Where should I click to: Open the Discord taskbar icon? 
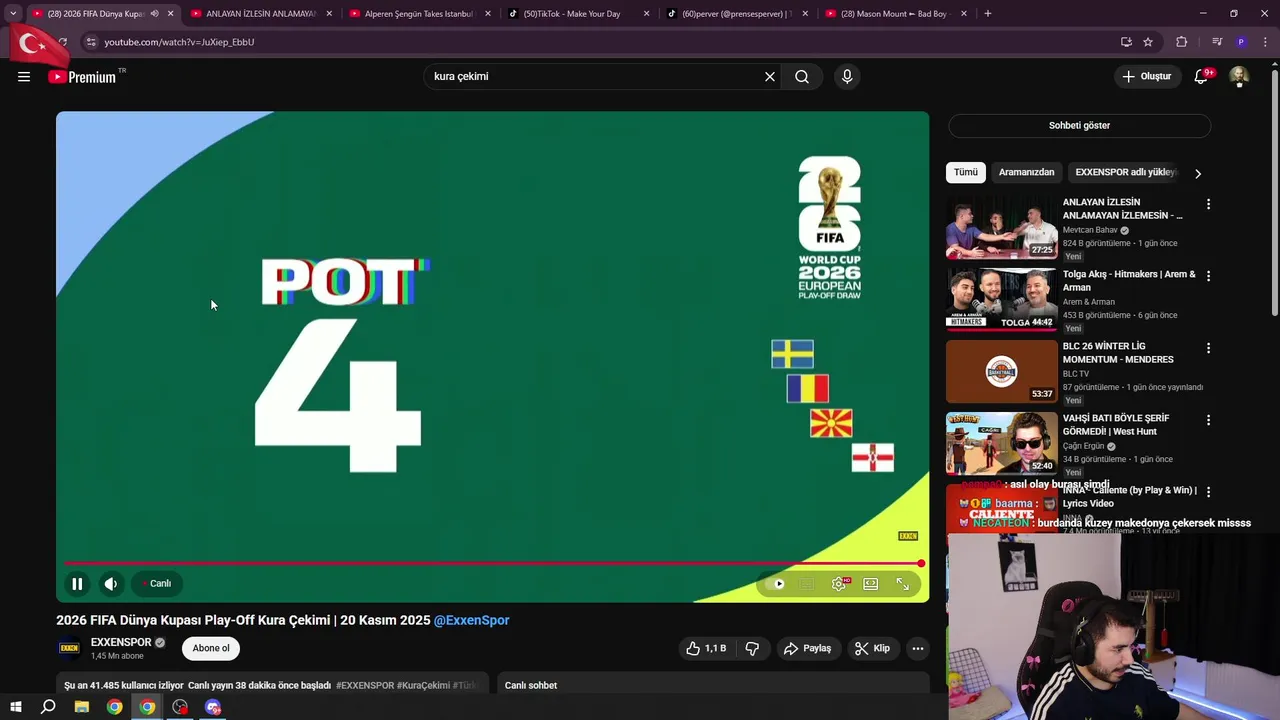pyautogui.click(x=213, y=707)
